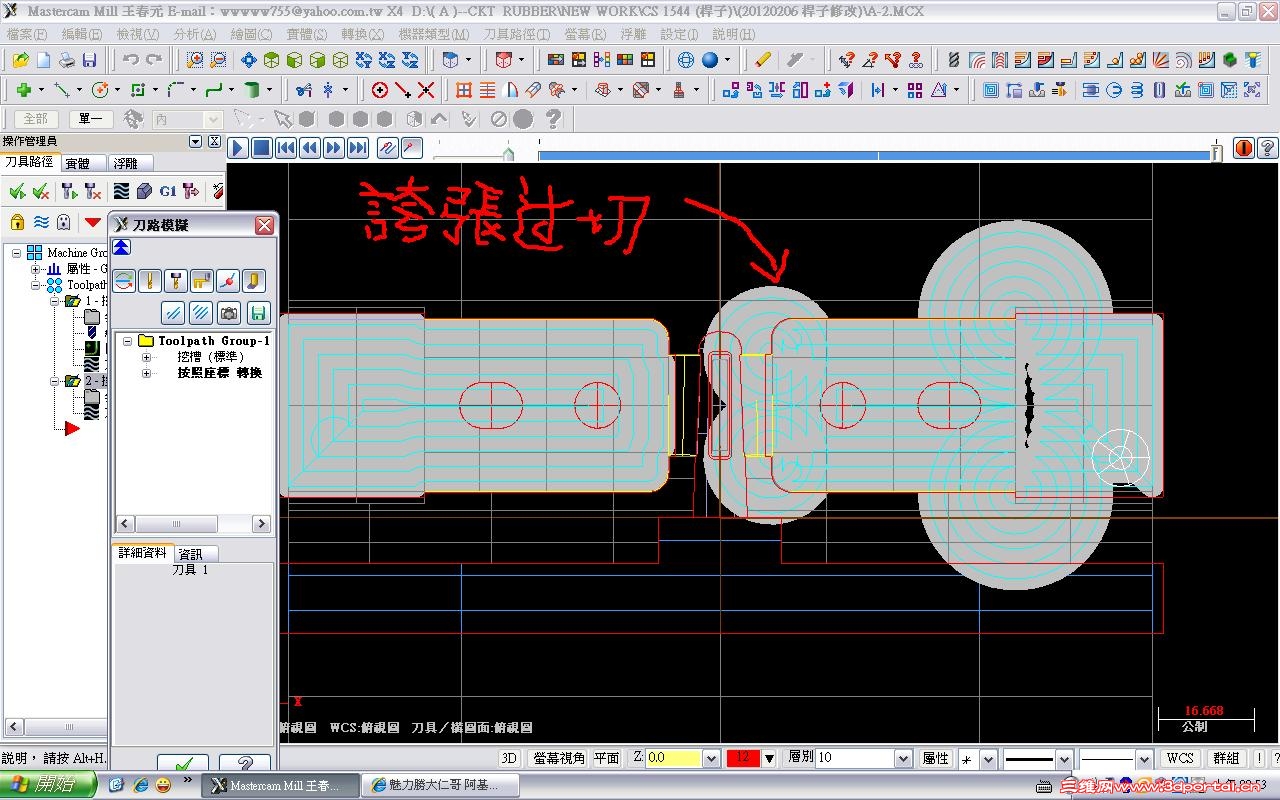
Task: Click the 屬性 button in status bar
Action: tap(935, 759)
